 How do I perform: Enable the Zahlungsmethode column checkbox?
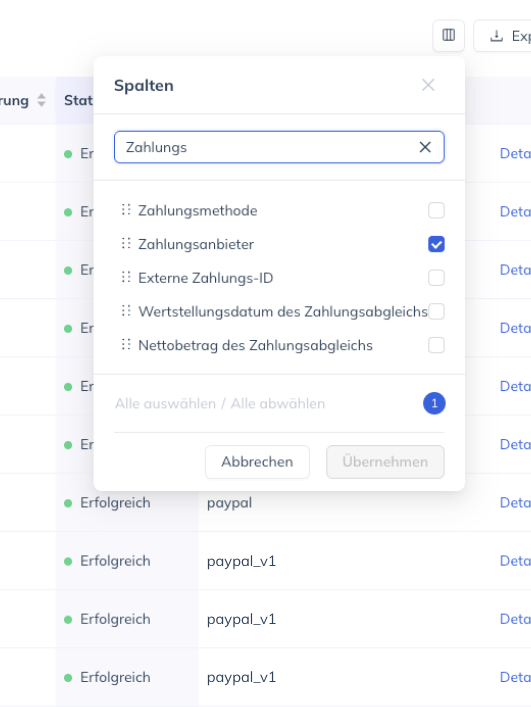coord(436,211)
